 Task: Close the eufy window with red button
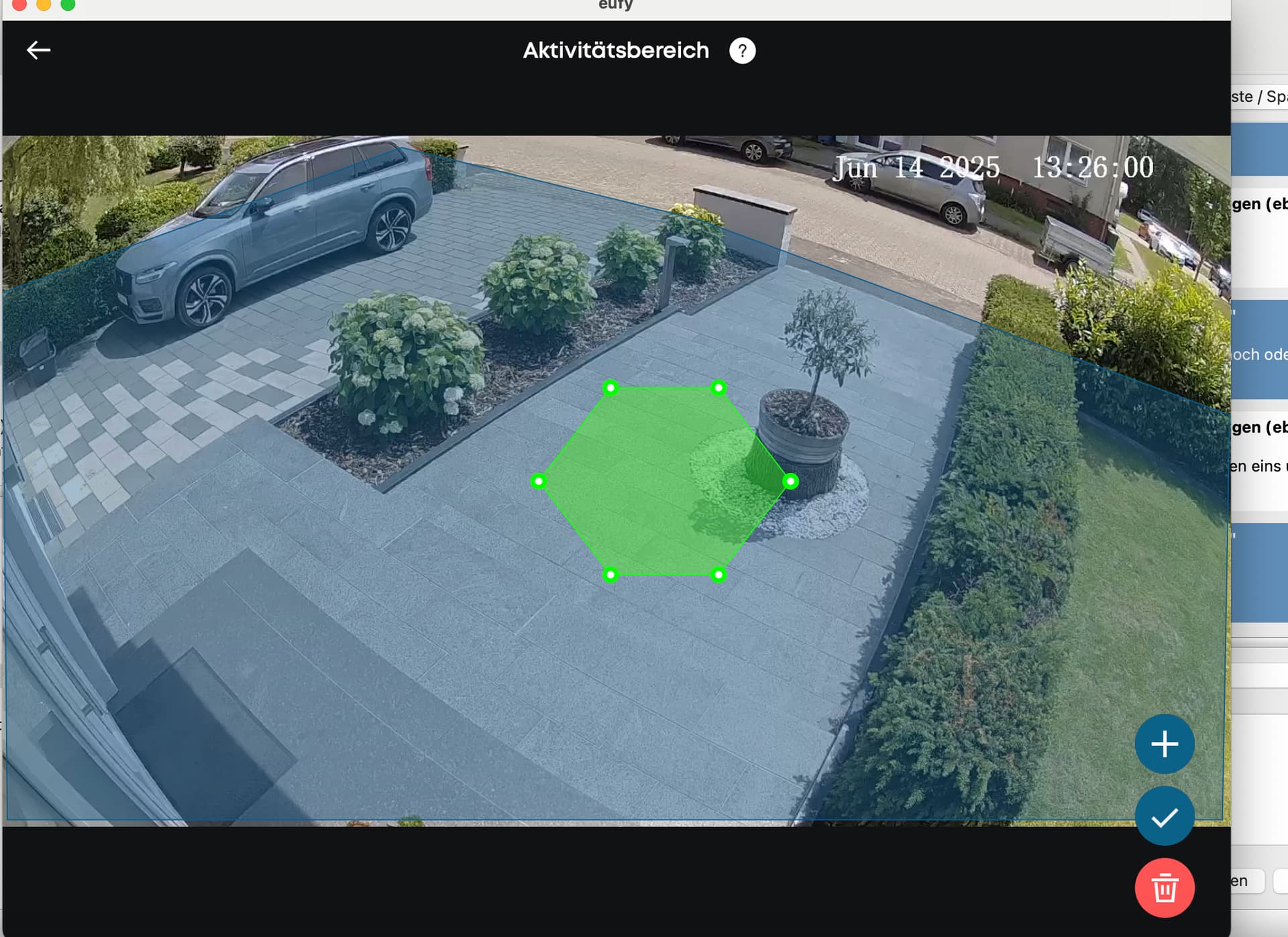pyautogui.click(x=19, y=4)
